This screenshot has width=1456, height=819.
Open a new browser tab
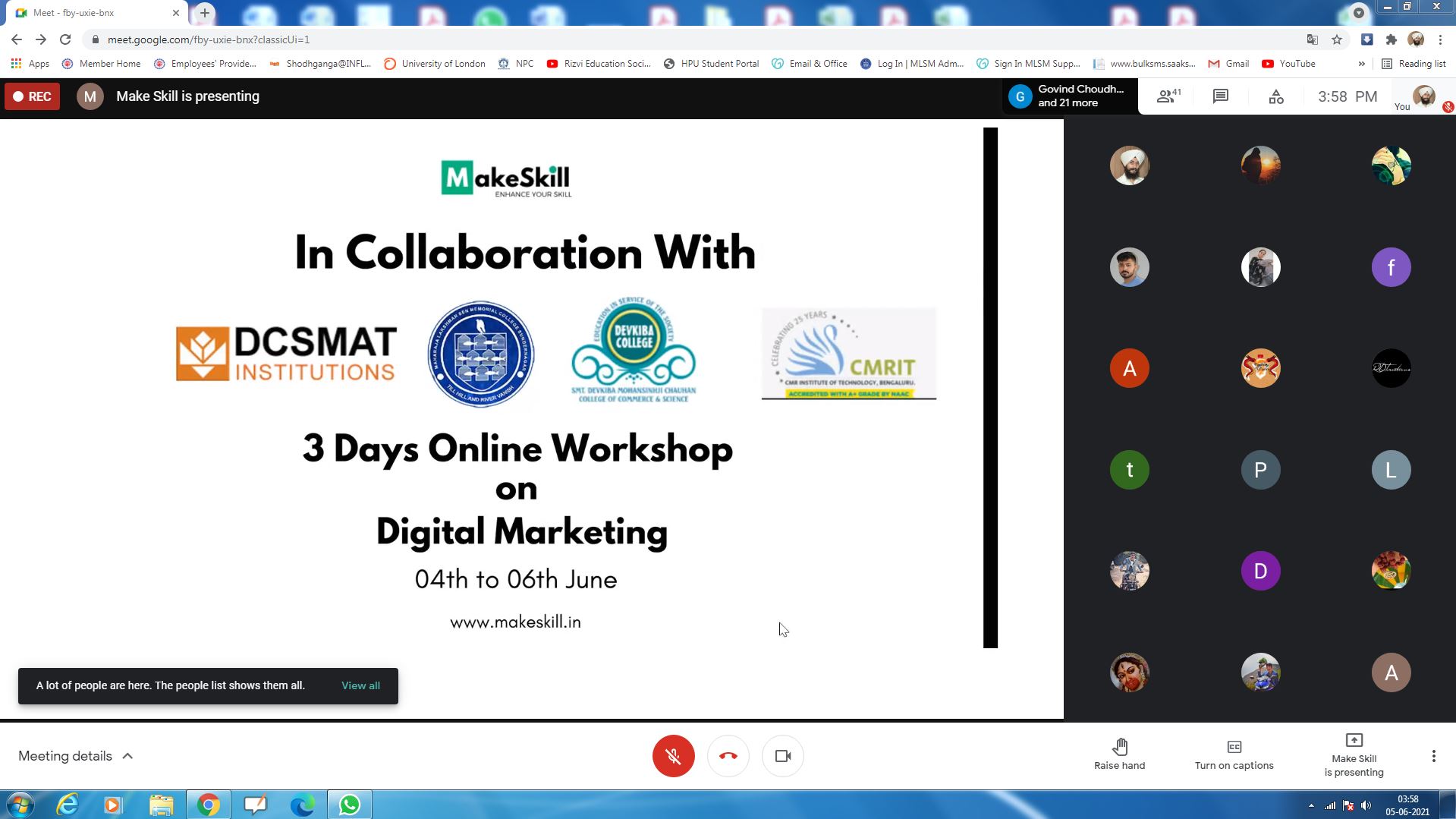(204, 13)
